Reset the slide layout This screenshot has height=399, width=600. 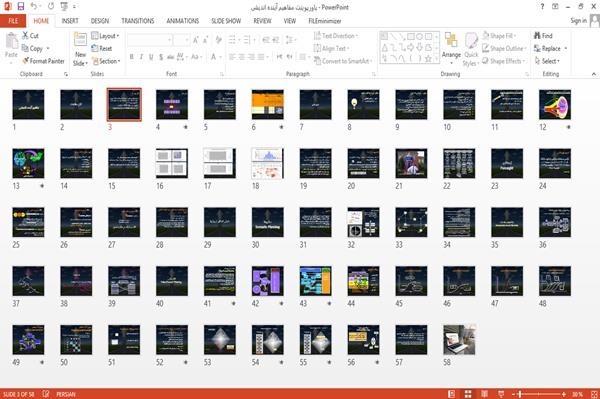(x=102, y=49)
